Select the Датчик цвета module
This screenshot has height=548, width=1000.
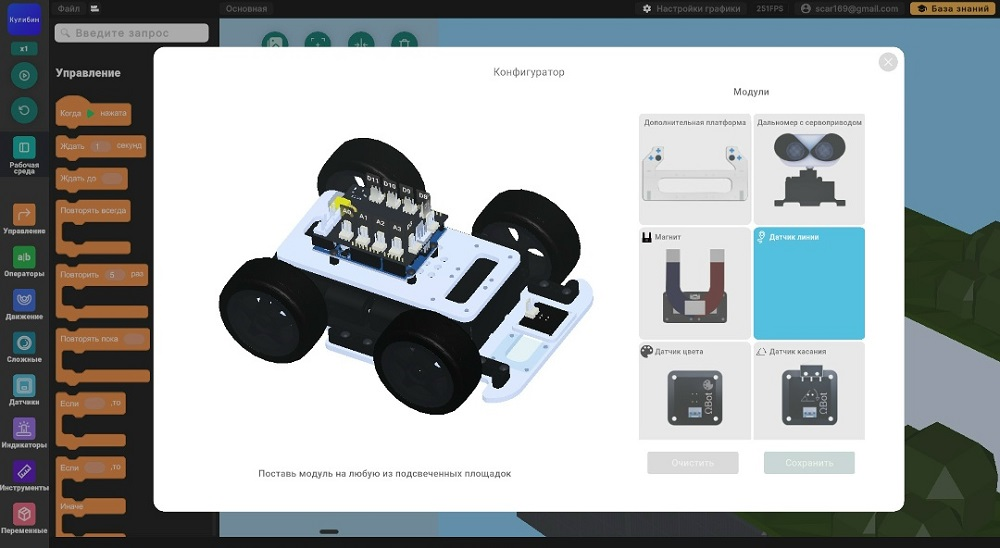(695, 390)
